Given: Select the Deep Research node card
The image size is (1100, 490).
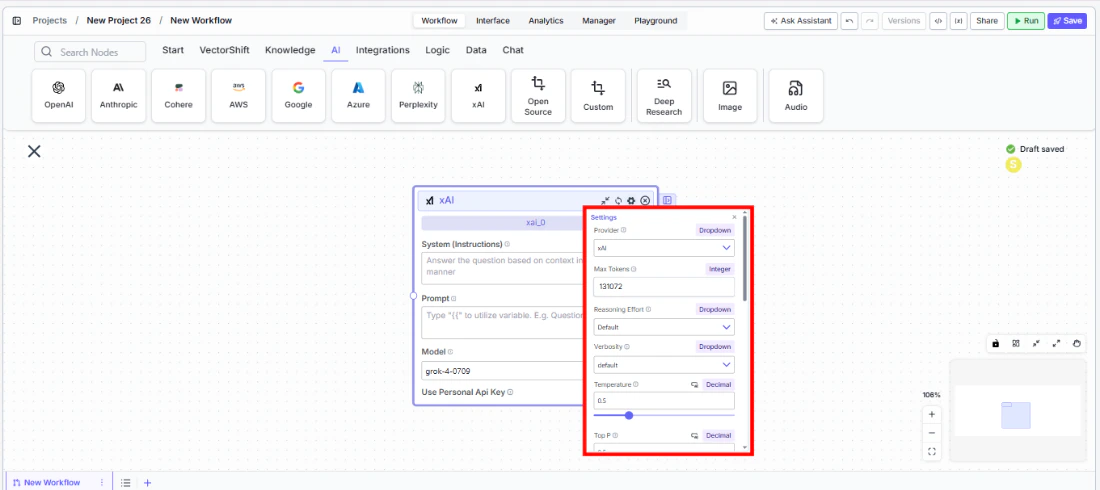Looking at the screenshot, I should (664, 95).
